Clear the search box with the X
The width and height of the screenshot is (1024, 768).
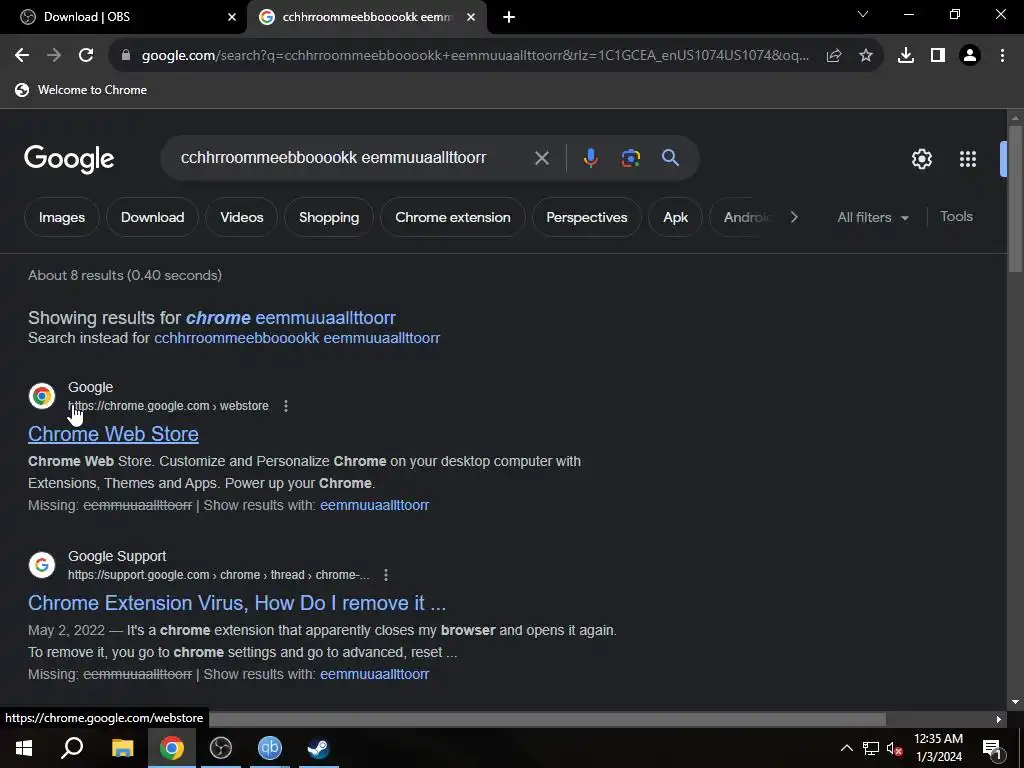pos(541,158)
